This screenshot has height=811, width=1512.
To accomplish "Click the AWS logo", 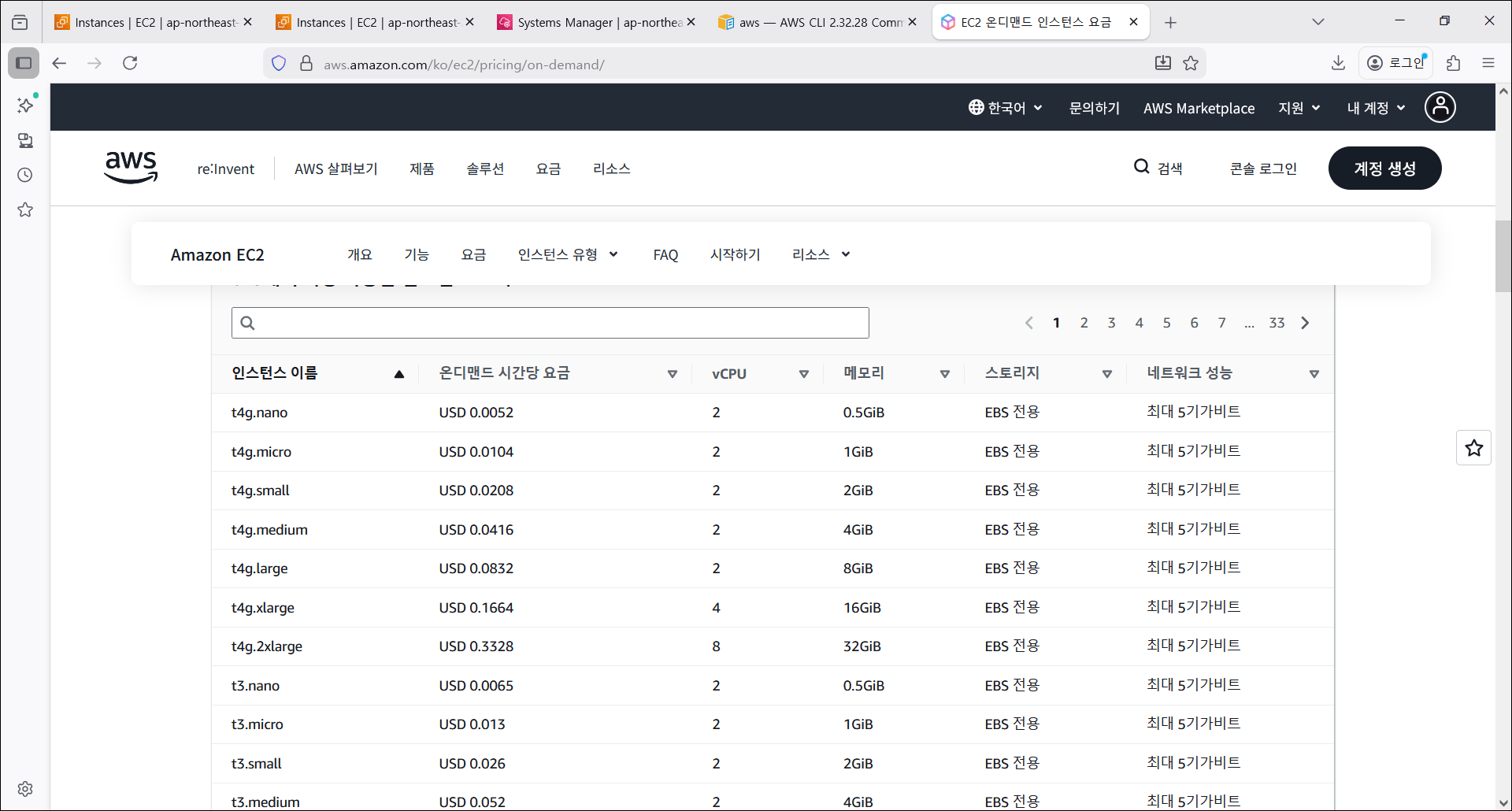I will pyautogui.click(x=131, y=167).
